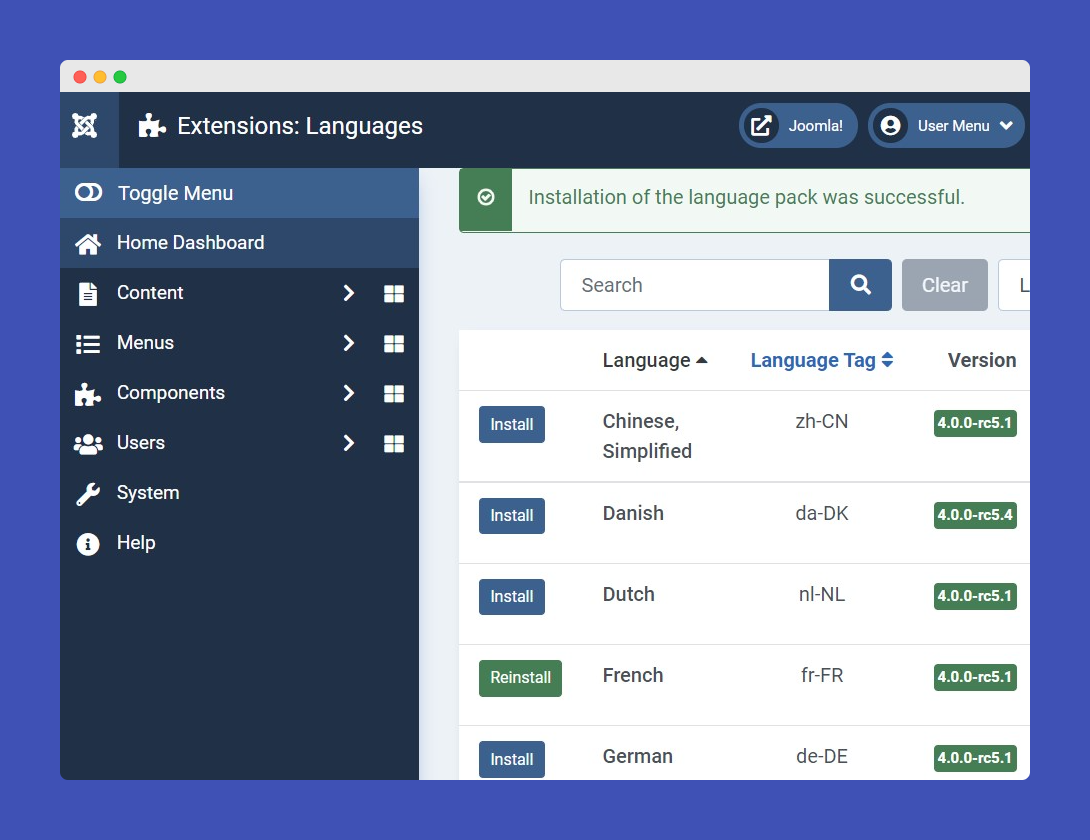
Task: Click the fr-FR language tag
Action: (822, 675)
